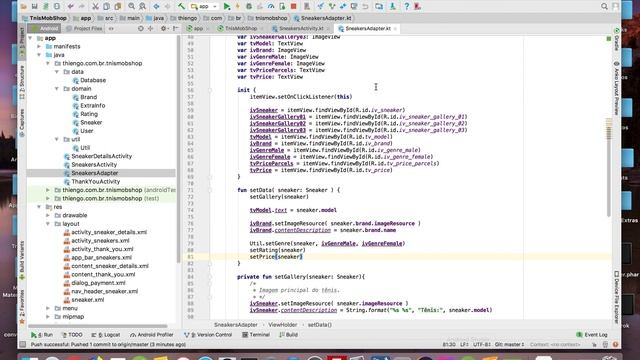The width and height of the screenshot is (640, 360).
Task: Open the Logcat tool window
Action: pos(106,335)
